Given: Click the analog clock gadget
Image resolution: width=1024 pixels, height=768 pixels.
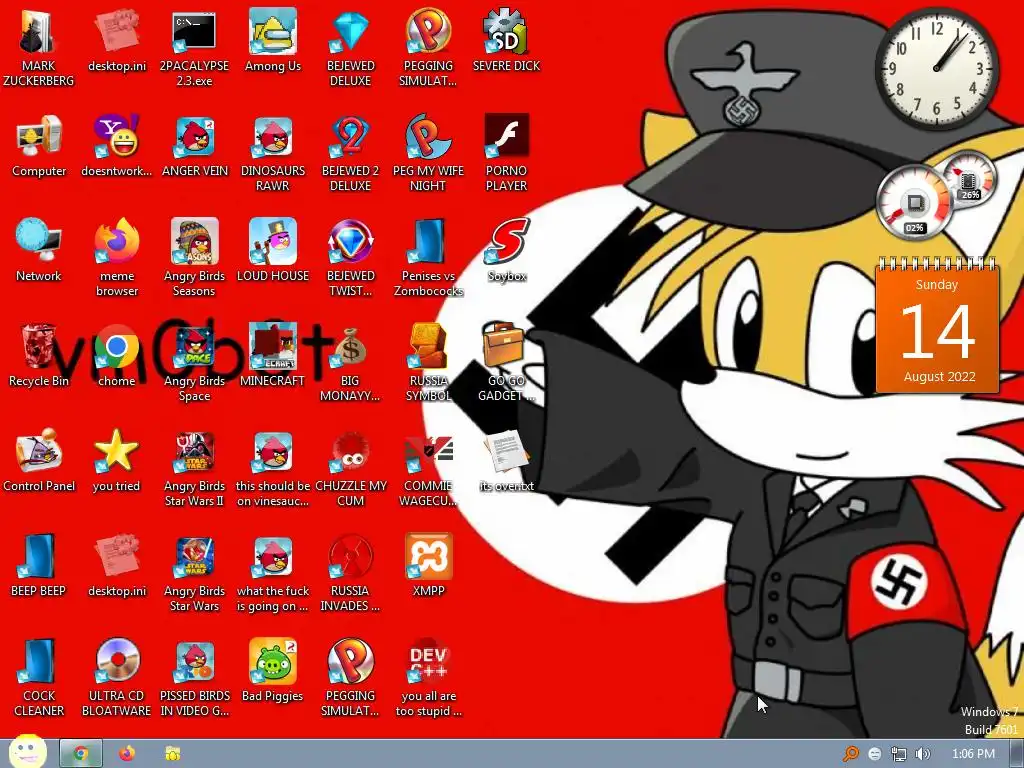Looking at the screenshot, I should [x=937, y=68].
